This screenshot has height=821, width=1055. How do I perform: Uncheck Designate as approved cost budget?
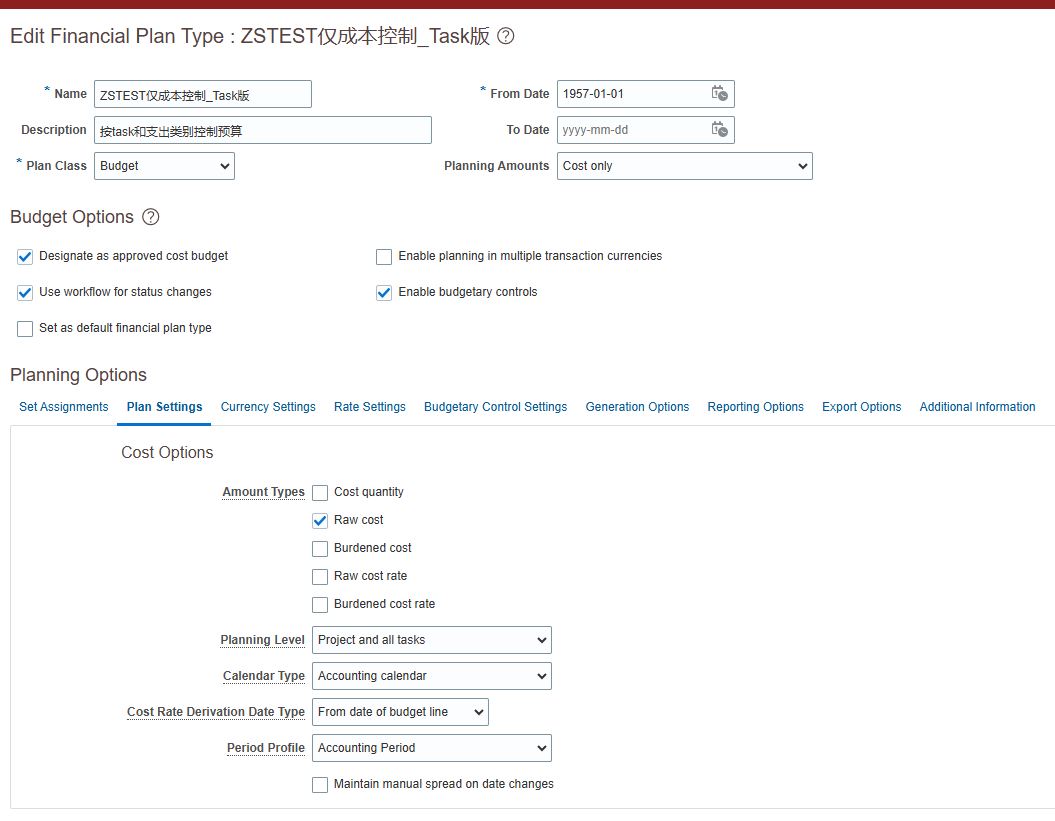click(x=24, y=256)
